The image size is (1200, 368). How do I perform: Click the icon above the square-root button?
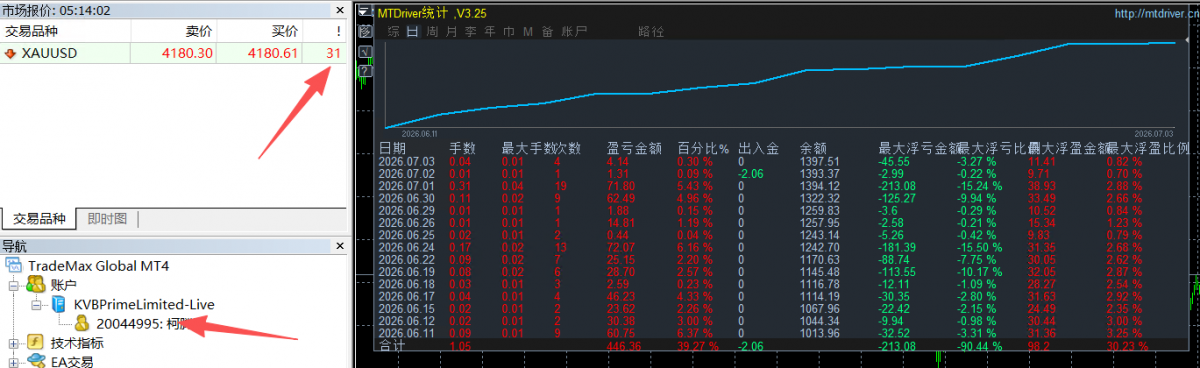(x=365, y=31)
